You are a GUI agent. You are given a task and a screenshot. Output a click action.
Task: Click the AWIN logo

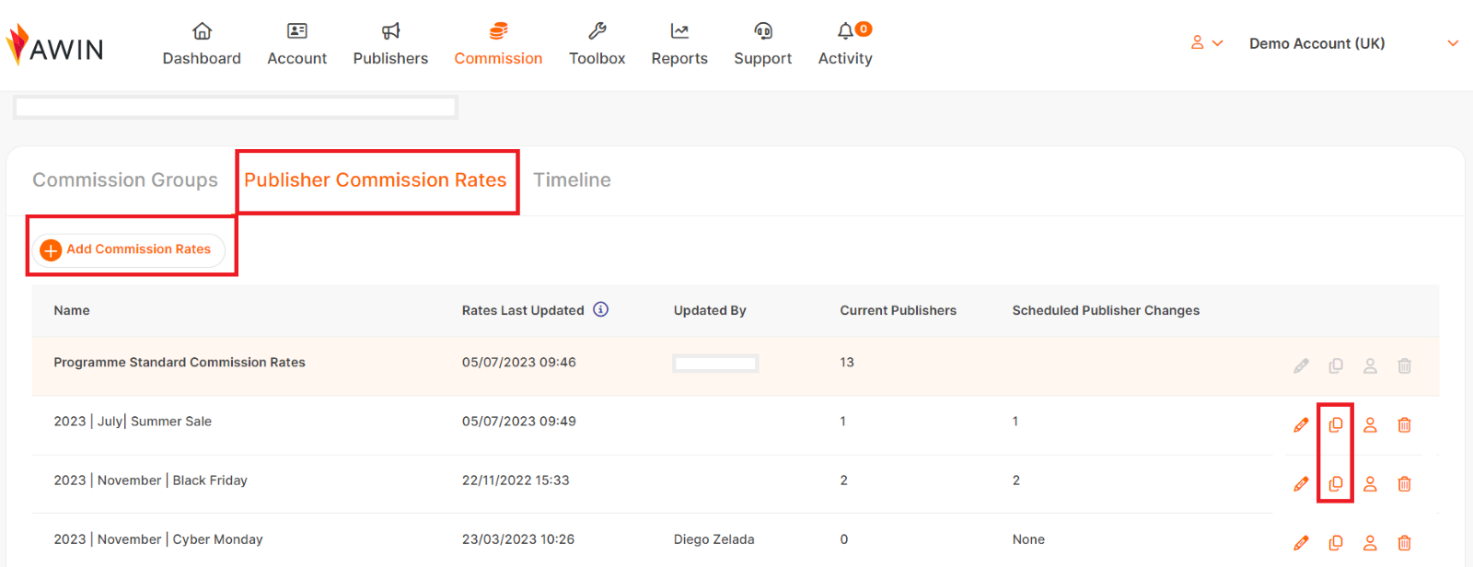tap(55, 45)
